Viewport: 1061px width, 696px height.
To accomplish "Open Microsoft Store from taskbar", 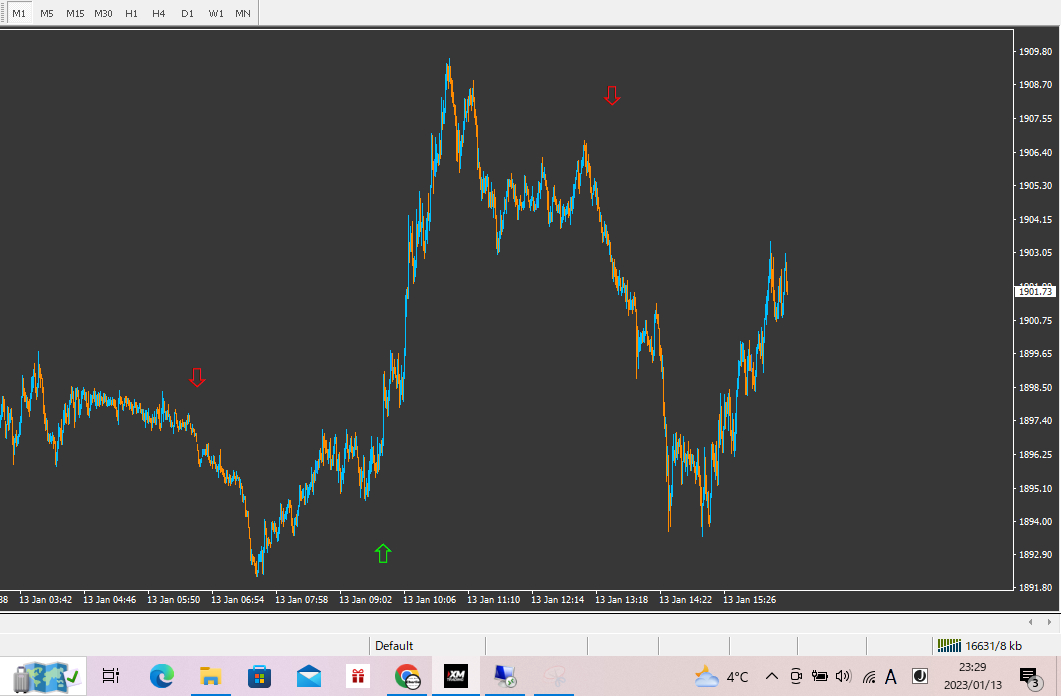I will (259, 676).
